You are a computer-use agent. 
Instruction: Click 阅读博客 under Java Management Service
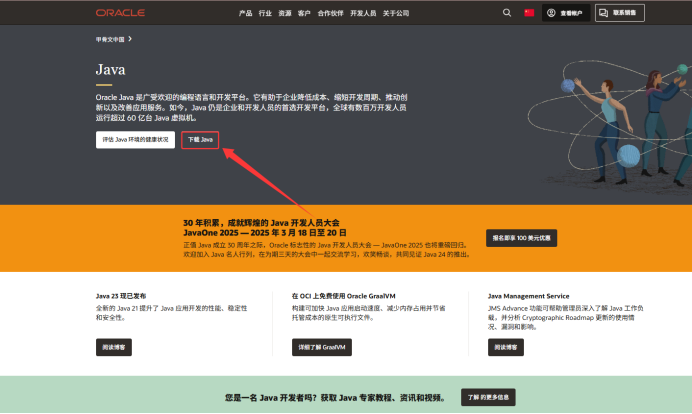(506, 347)
